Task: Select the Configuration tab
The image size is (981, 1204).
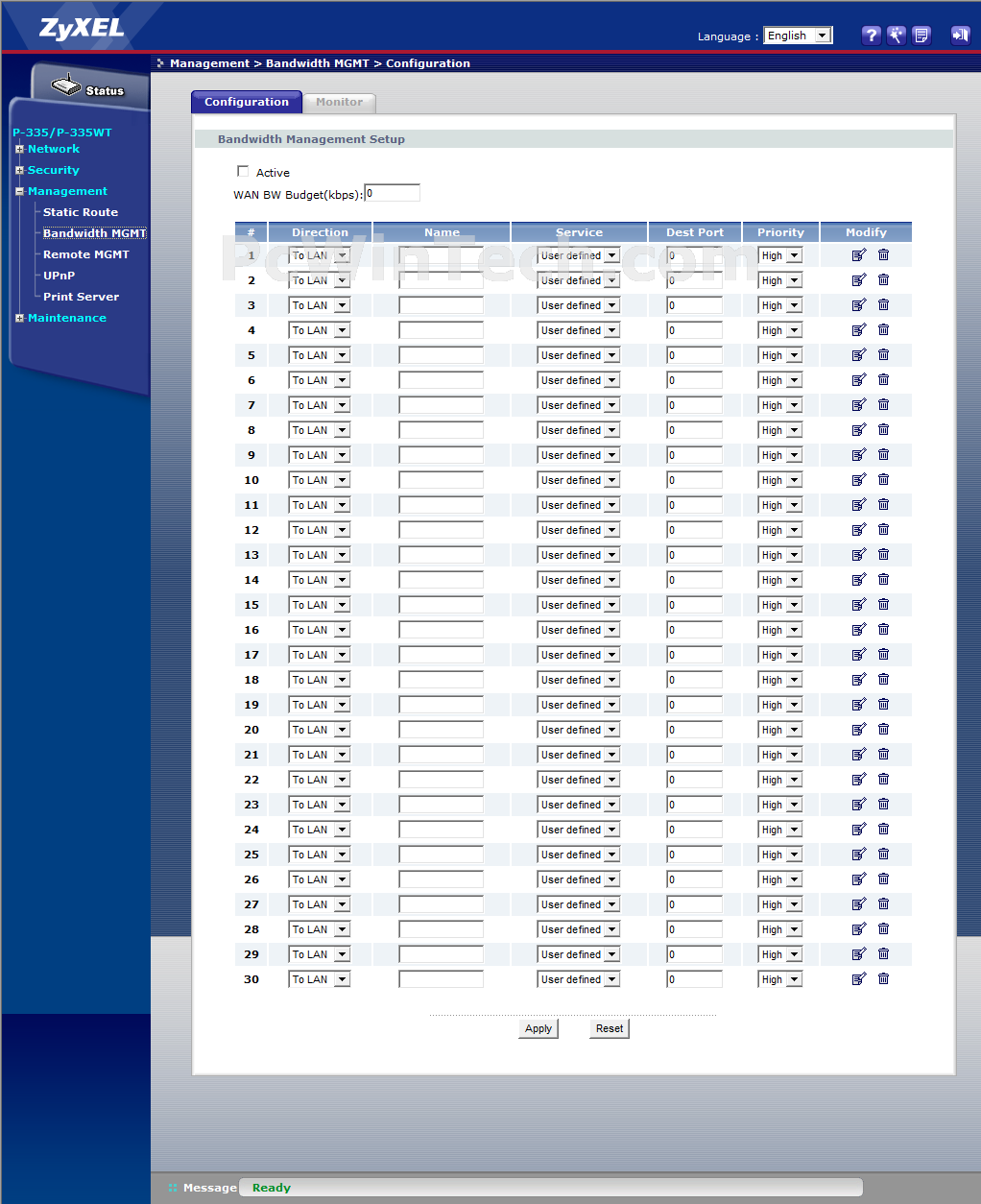Action: [x=247, y=102]
